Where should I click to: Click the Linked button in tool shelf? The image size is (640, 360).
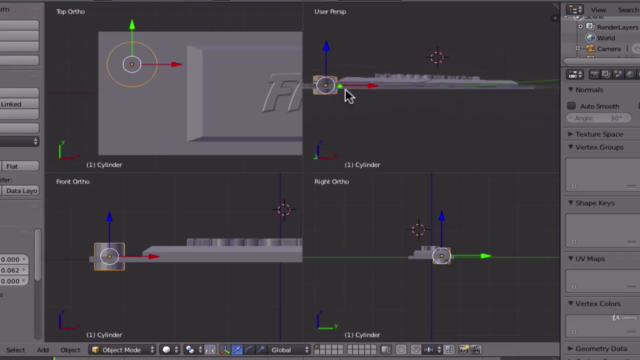click(19, 104)
